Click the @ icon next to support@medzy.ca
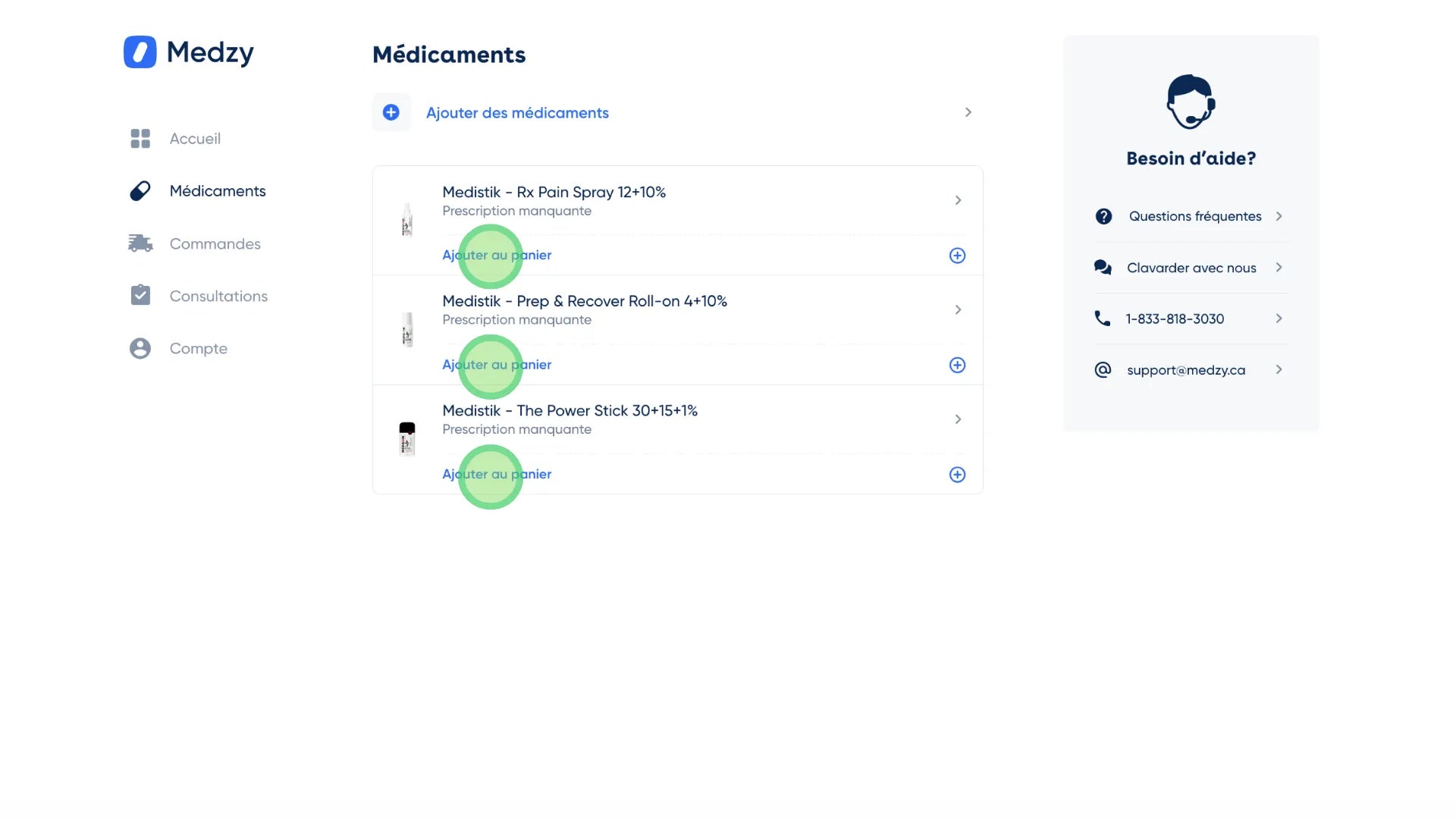 [x=1103, y=370]
